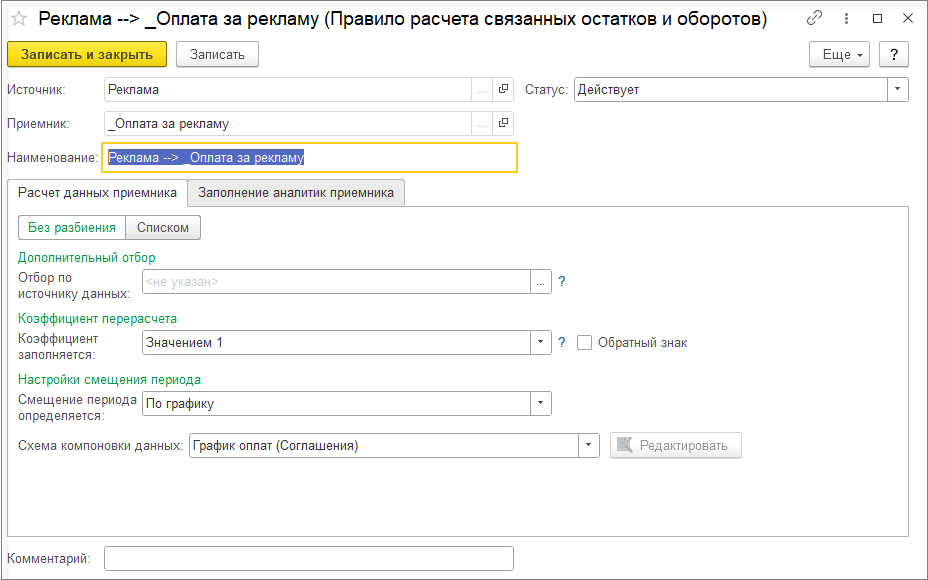Copy link to this rule via chain icon
The width and height of the screenshot is (928, 580).
point(815,19)
